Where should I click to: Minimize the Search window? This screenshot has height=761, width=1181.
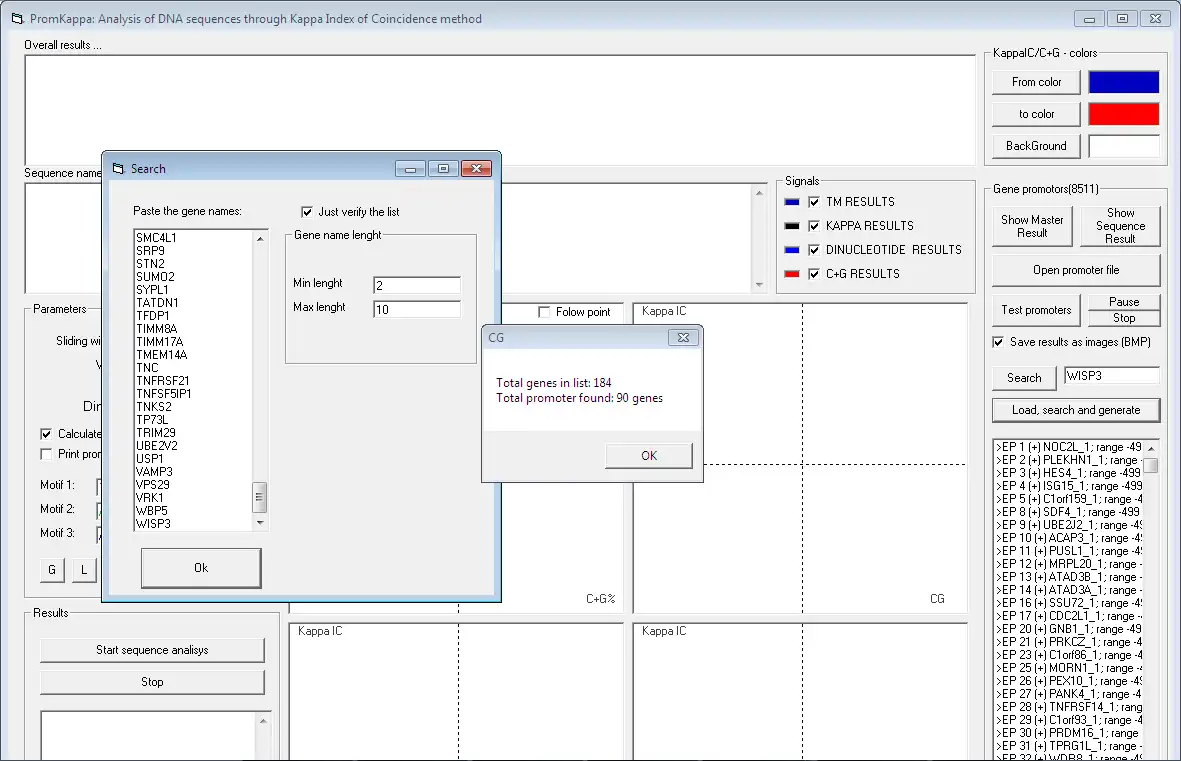pyautogui.click(x=410, y=169)
